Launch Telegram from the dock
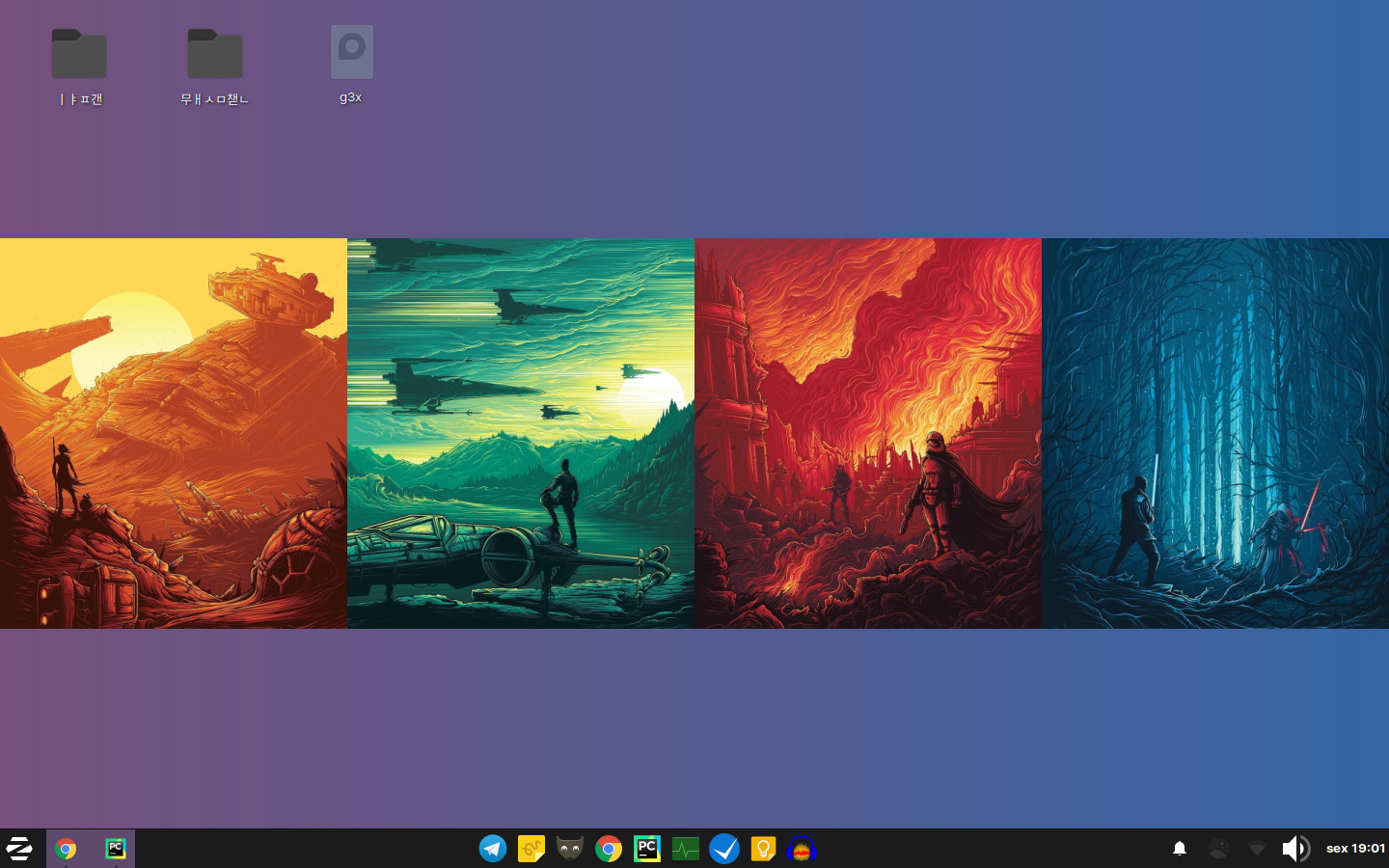The width and height of the screenshot is (1389, 868). 493,849
